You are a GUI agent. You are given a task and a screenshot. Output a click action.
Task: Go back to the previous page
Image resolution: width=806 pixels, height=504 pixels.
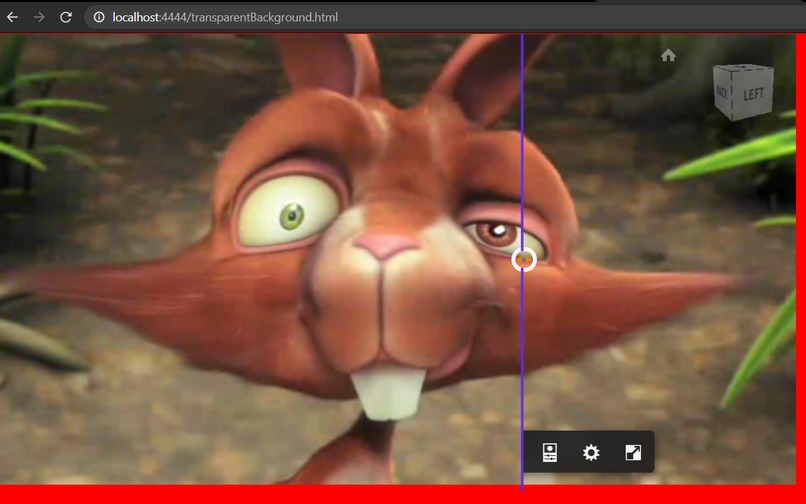click(12, 17)
